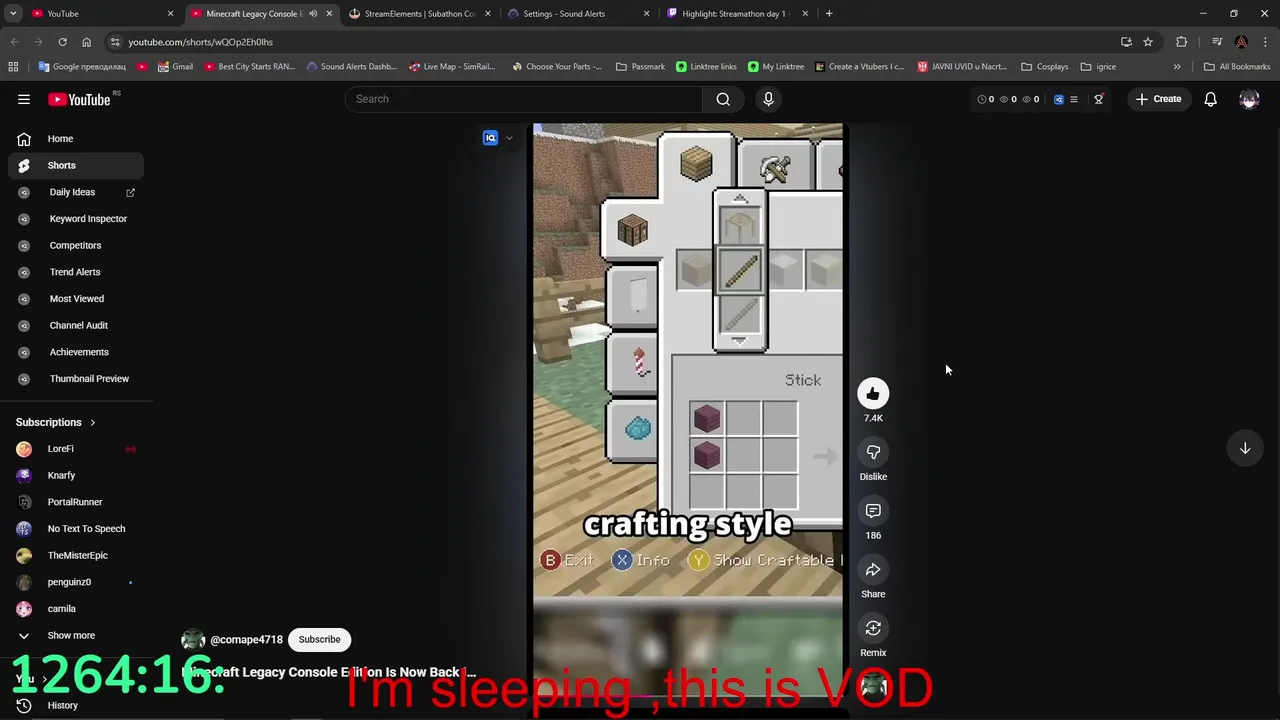Start voice search with the microphone
Viewport: 1280px width, 720px height.
(768, 99)
